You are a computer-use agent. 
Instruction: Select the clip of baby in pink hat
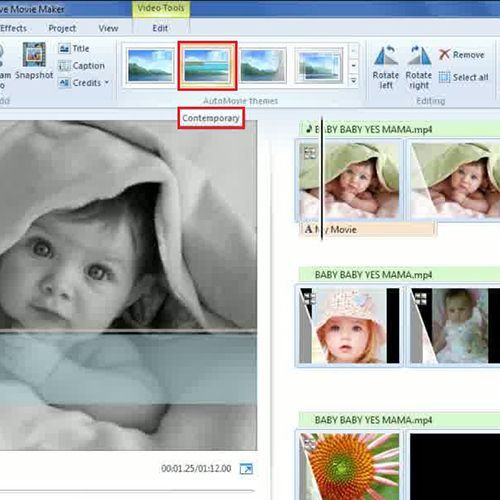349,326
